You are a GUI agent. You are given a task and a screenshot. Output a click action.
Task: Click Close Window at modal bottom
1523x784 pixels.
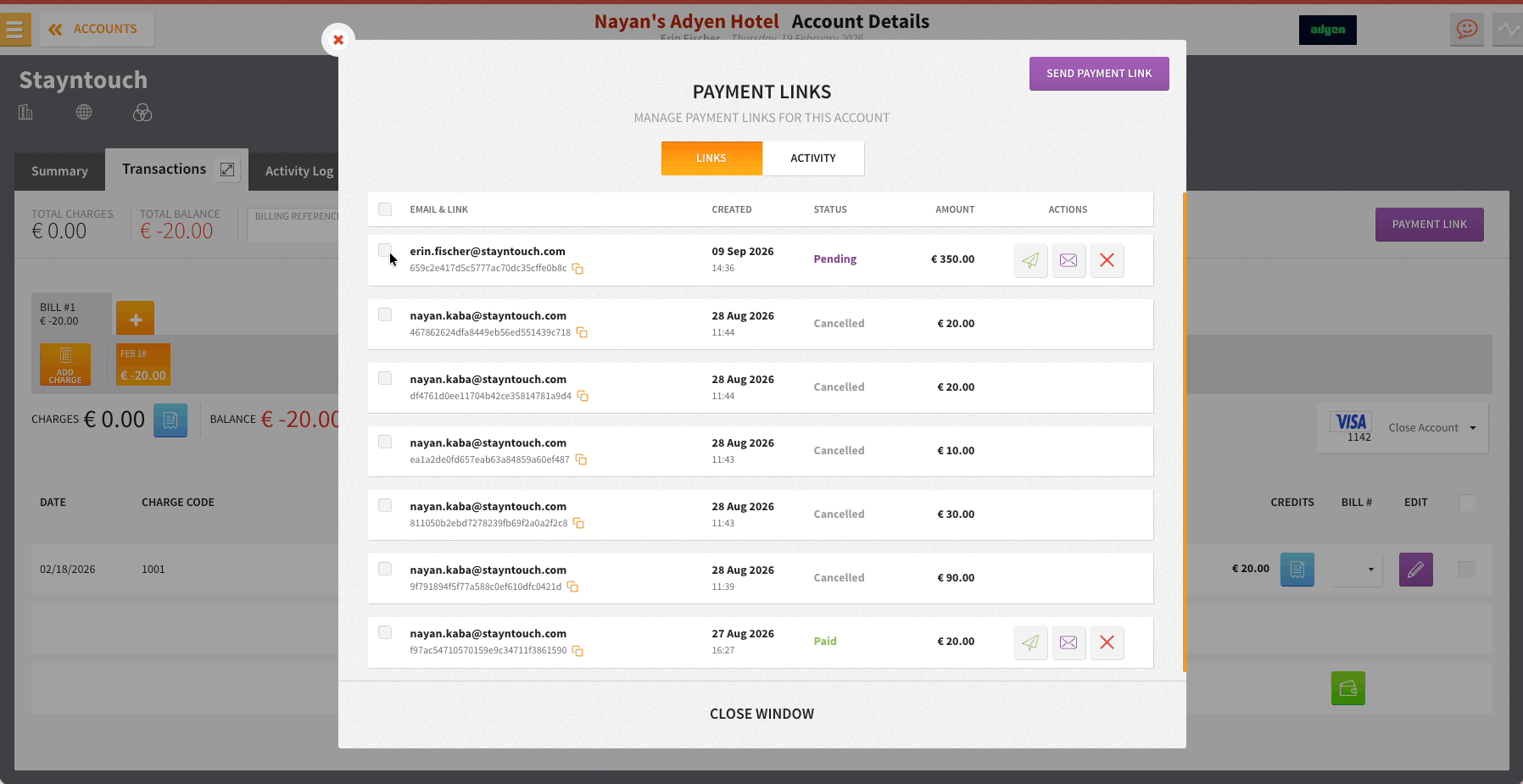(x=761, y=714)
